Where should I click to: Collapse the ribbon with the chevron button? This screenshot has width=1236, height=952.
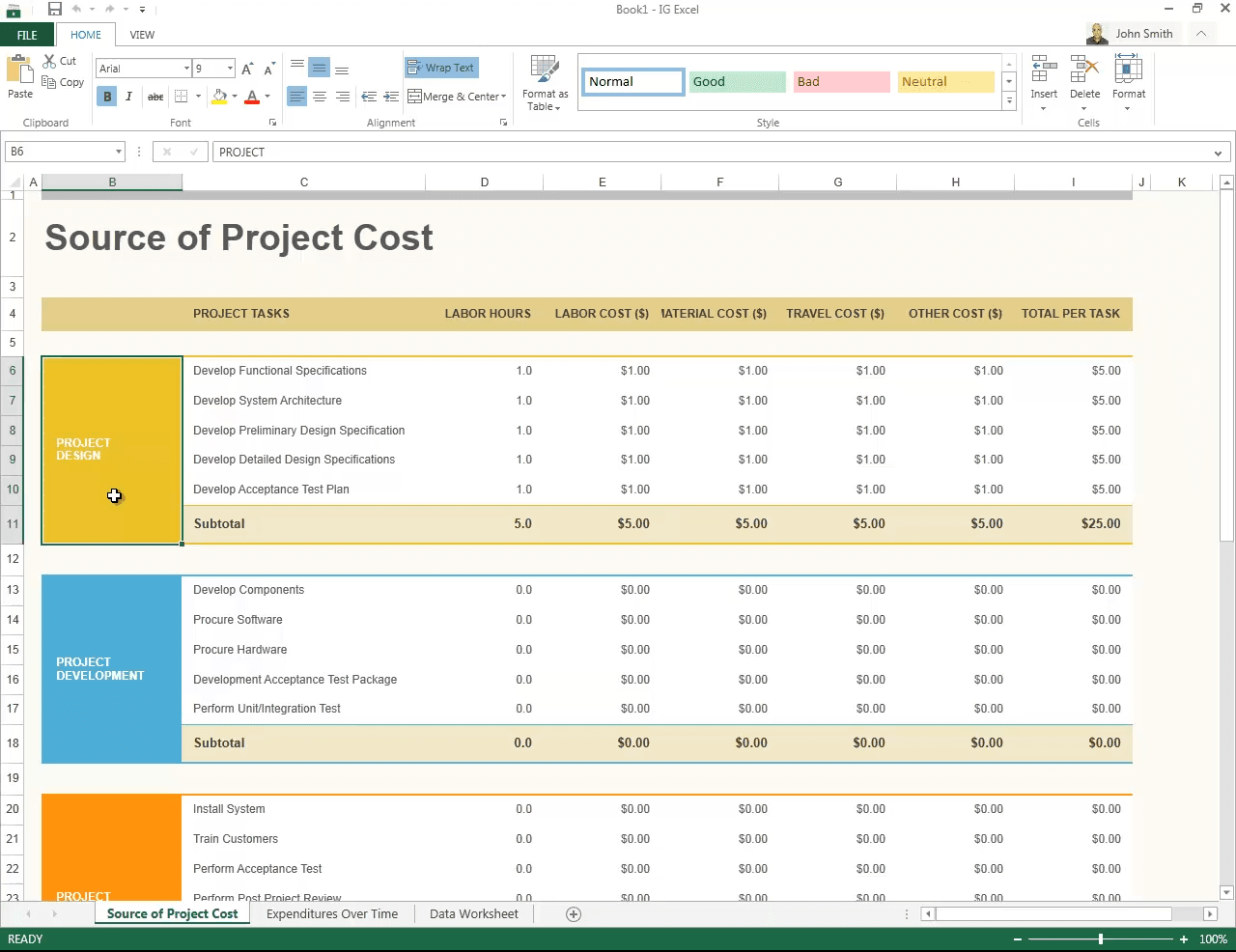[x=1201, y=34]
